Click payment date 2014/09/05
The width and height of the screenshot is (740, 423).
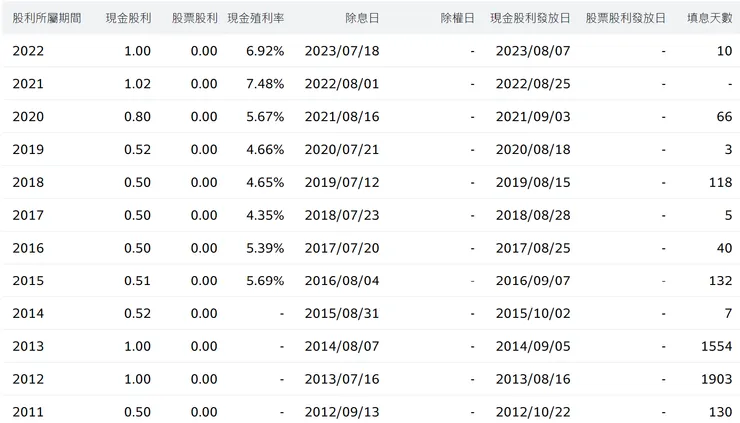pos(533,347)
